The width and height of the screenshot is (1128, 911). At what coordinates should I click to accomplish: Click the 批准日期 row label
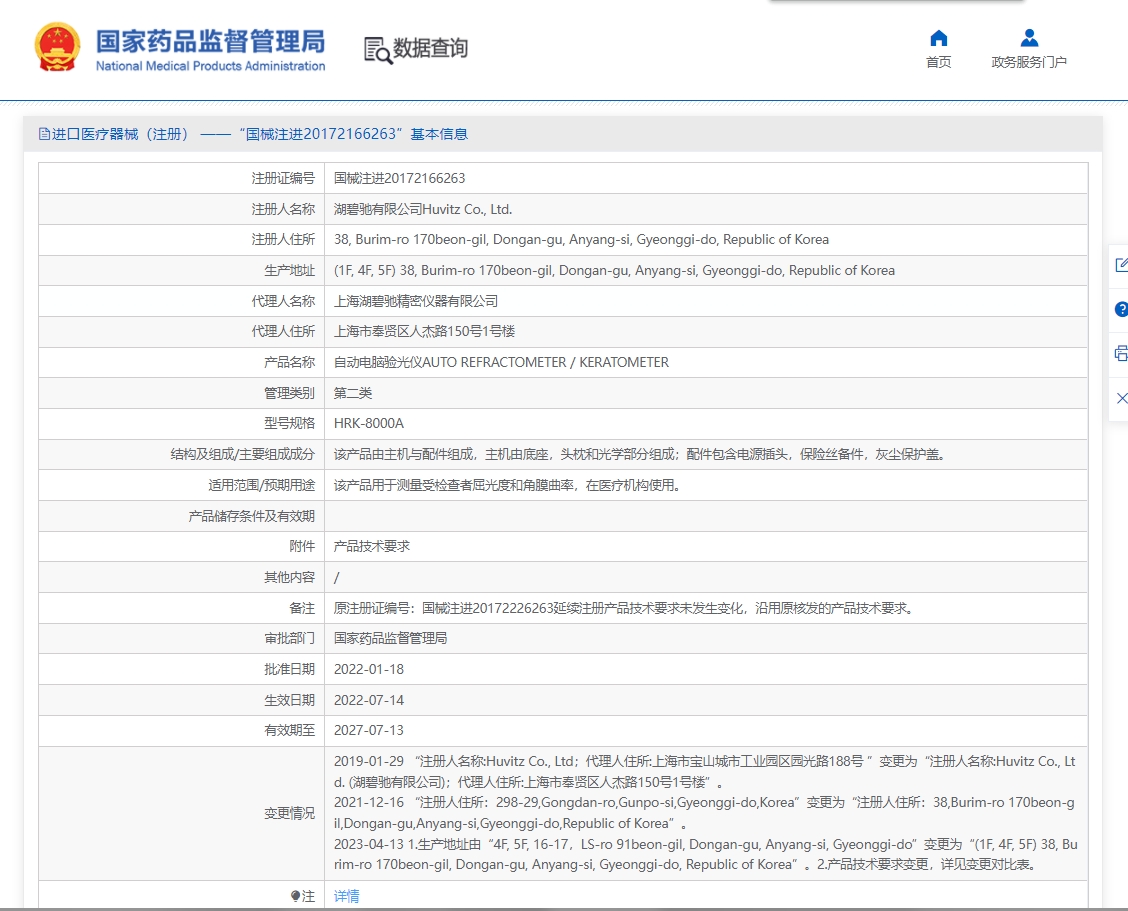[289, 670]
